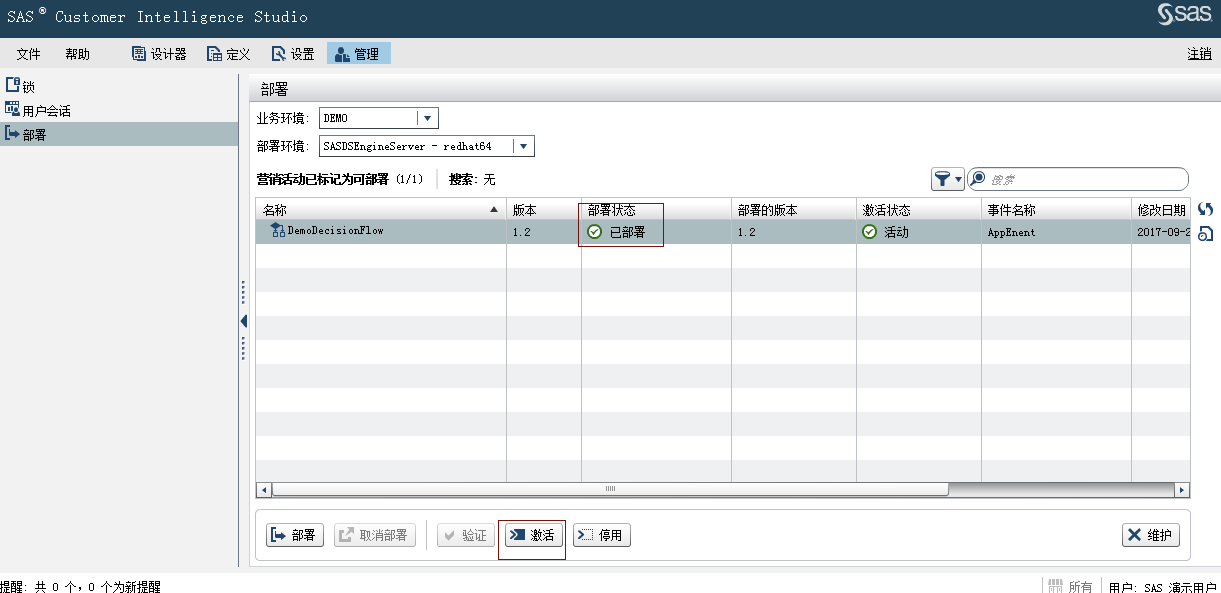This screenshot has width=1221, height=593.
Task: Click the icon beside 用户会话
Action: [x=13, y=109]
